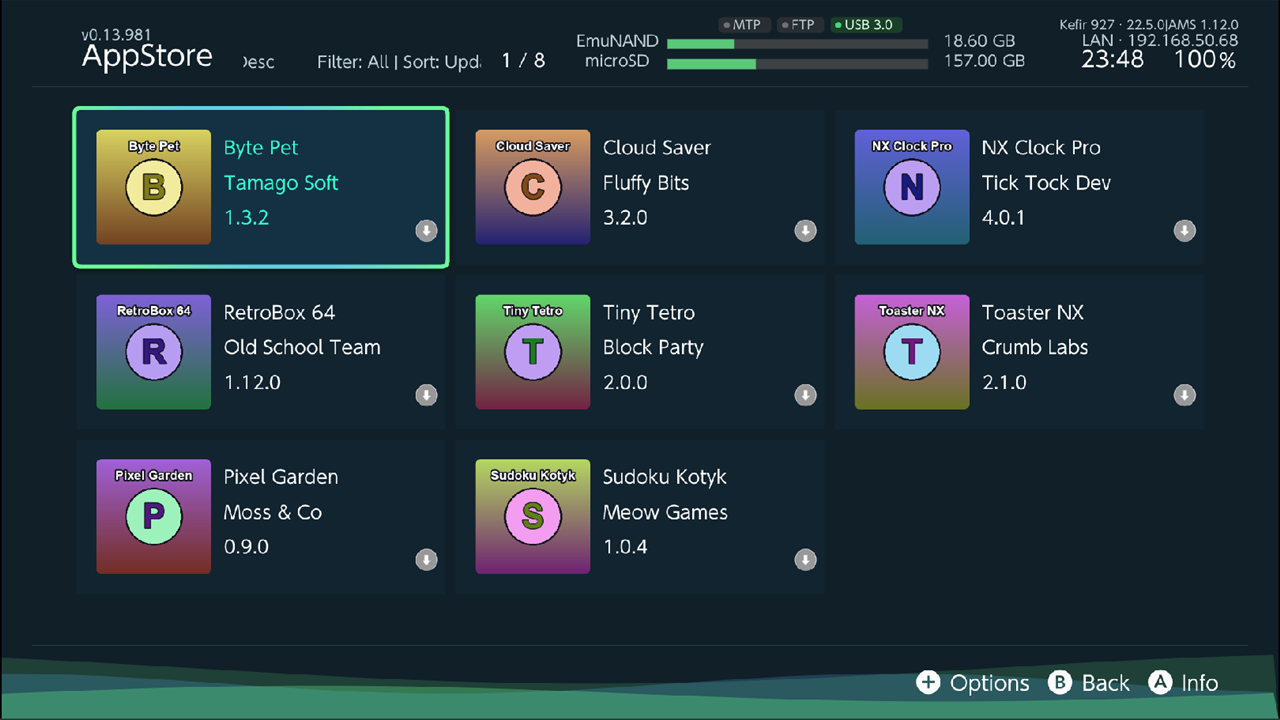Open the Pixel Garden app icon
The image size is (1280, 720).
153,517
